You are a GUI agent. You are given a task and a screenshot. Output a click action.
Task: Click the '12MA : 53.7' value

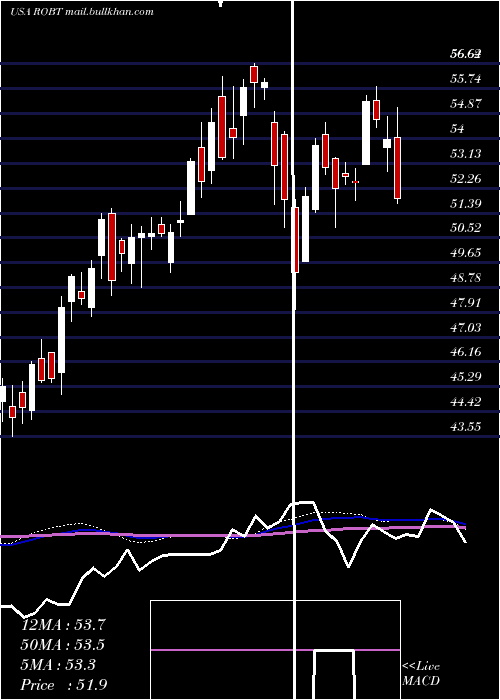[x=63, y=625]
